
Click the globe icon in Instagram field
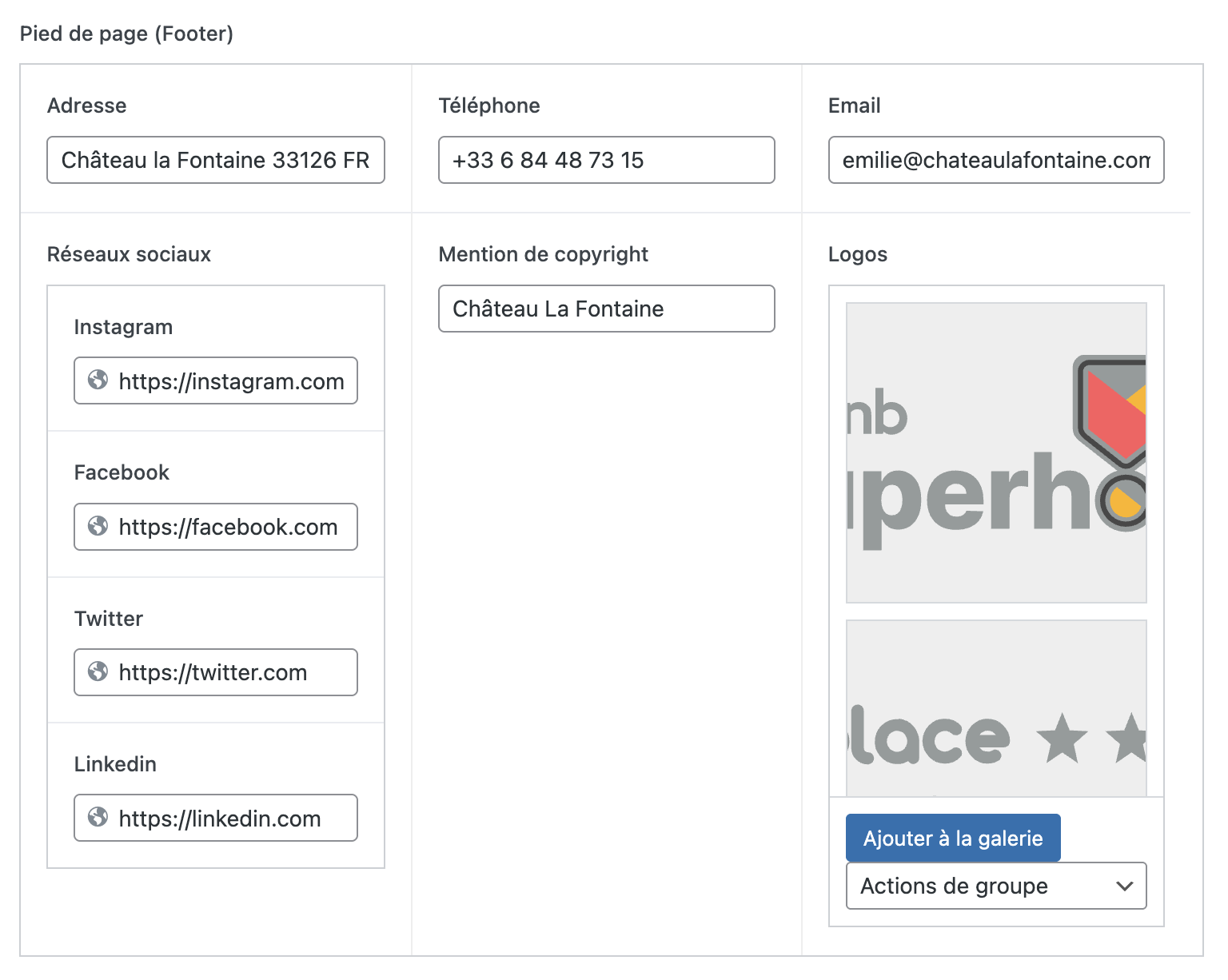98,380
